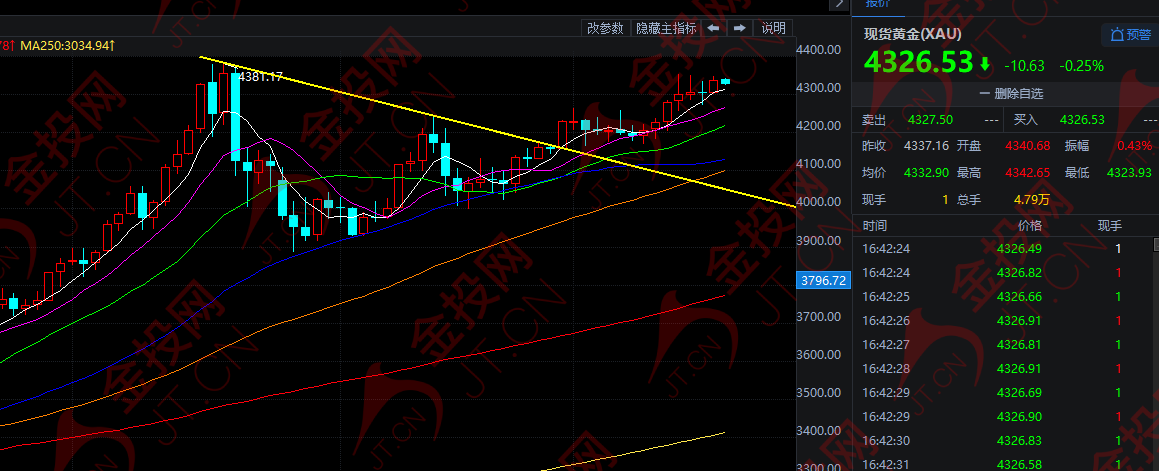The image size is (1159, 471).
Task: Click the 4000.00 price axis label
Action: 819,202
